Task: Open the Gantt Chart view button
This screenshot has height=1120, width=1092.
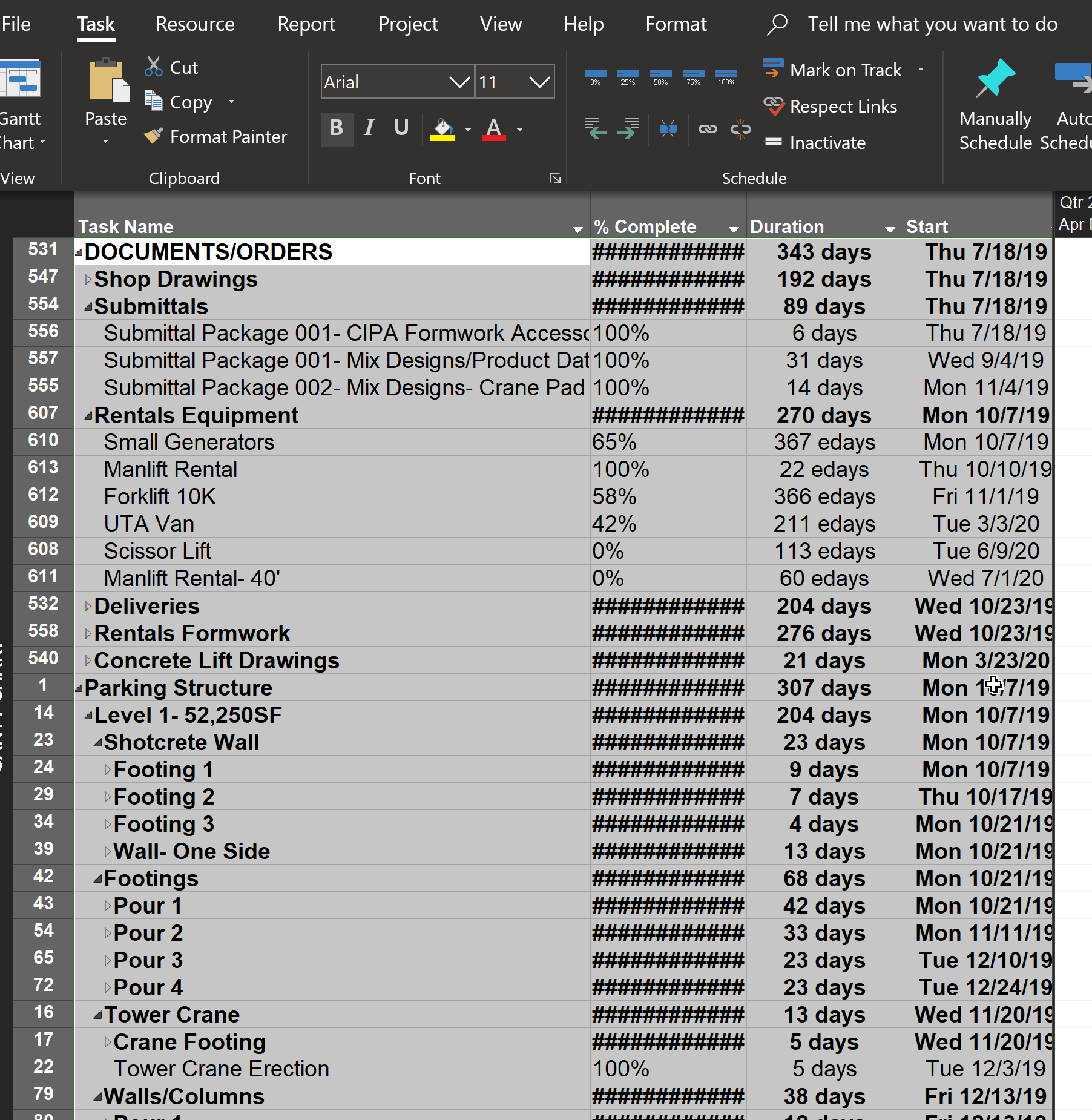Action: [x=22, y=104]
